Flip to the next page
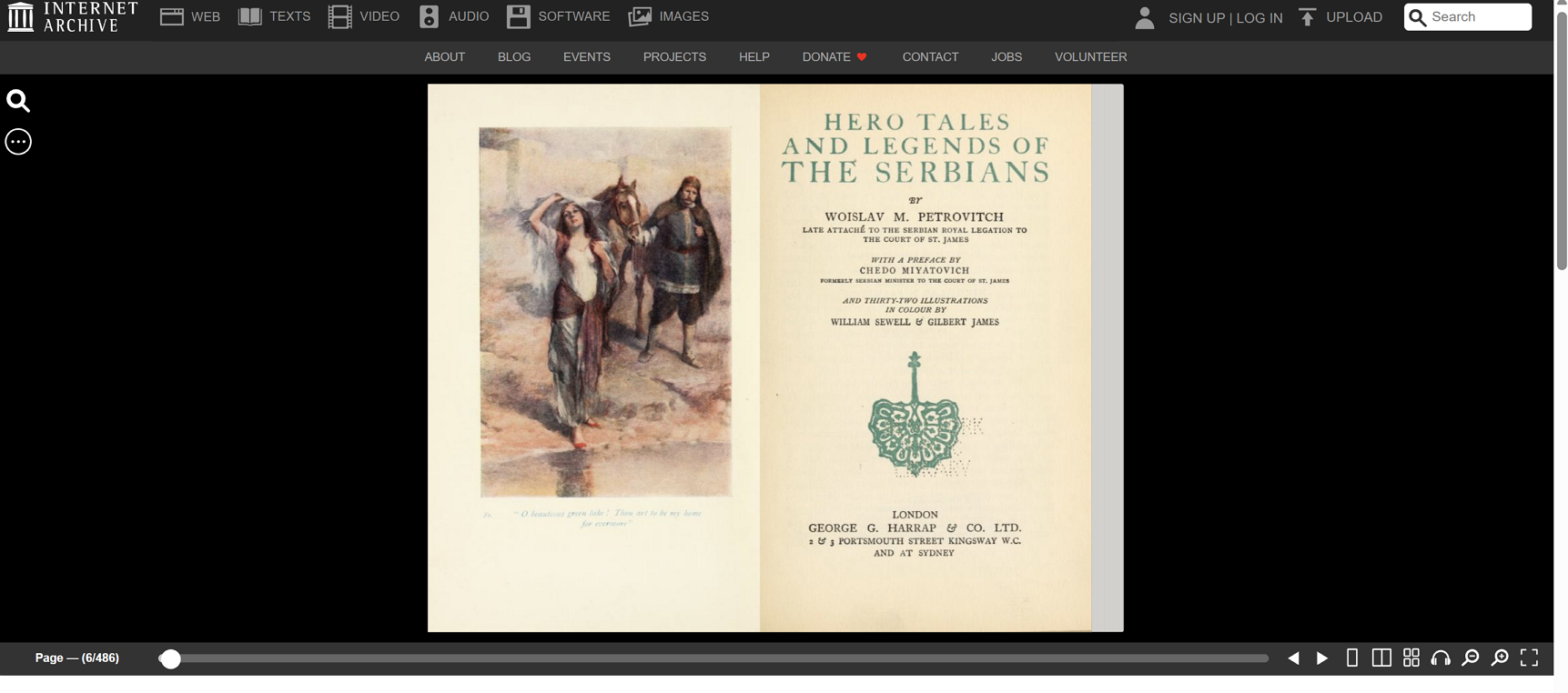Screen dimensions: 1568x693 point(1322,658)
